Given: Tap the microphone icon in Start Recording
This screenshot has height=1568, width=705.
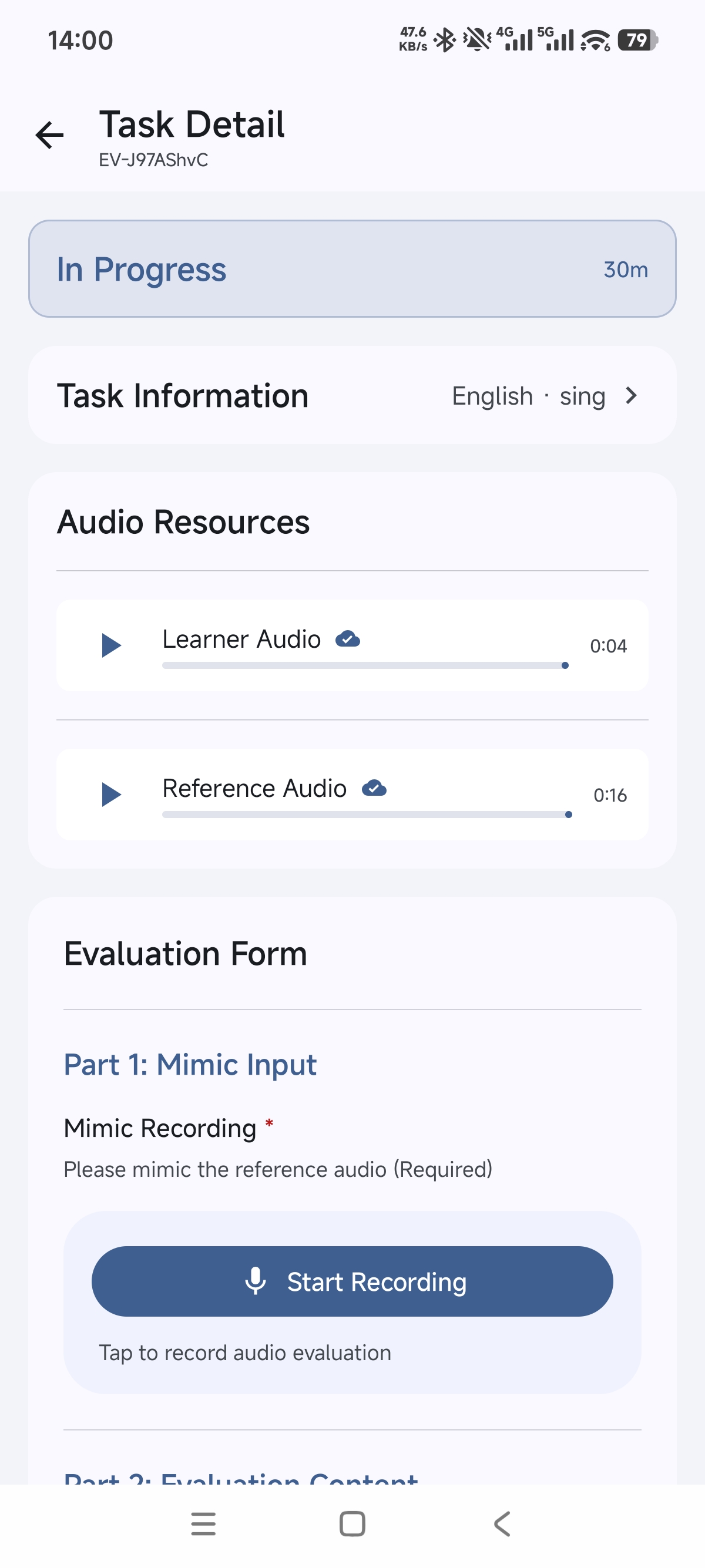Looking at the screenshot, I should click(x=256, y=1281).
